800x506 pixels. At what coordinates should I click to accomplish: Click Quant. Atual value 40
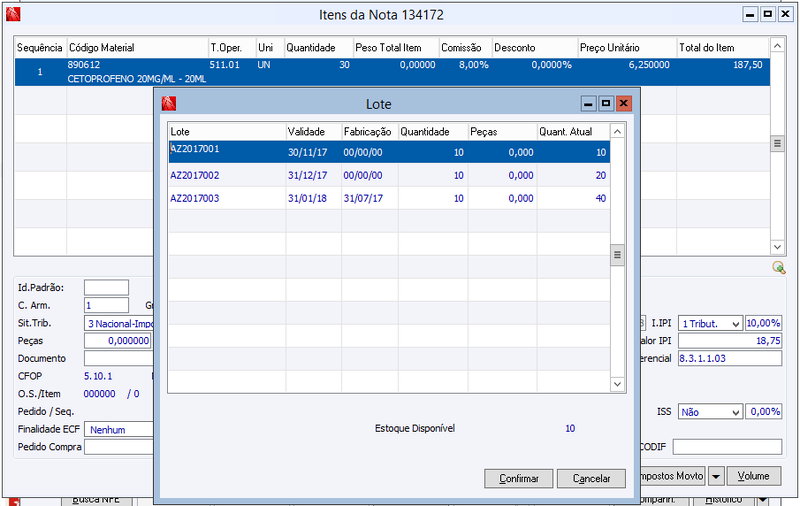click(601, 198)
